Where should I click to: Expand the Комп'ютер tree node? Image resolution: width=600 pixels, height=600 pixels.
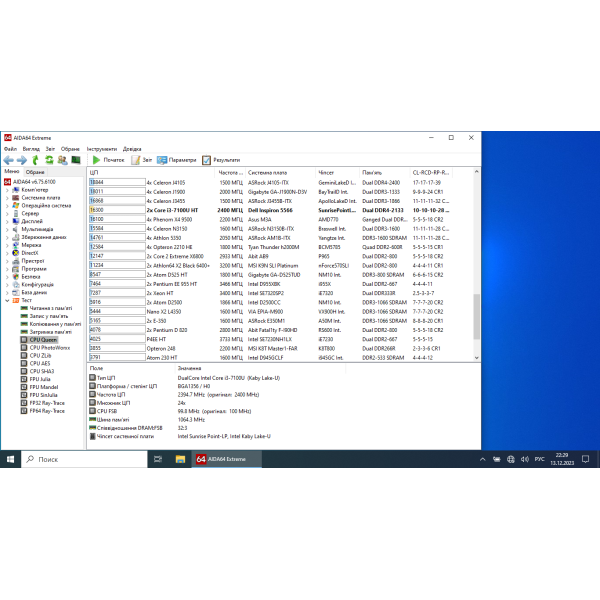7,190
